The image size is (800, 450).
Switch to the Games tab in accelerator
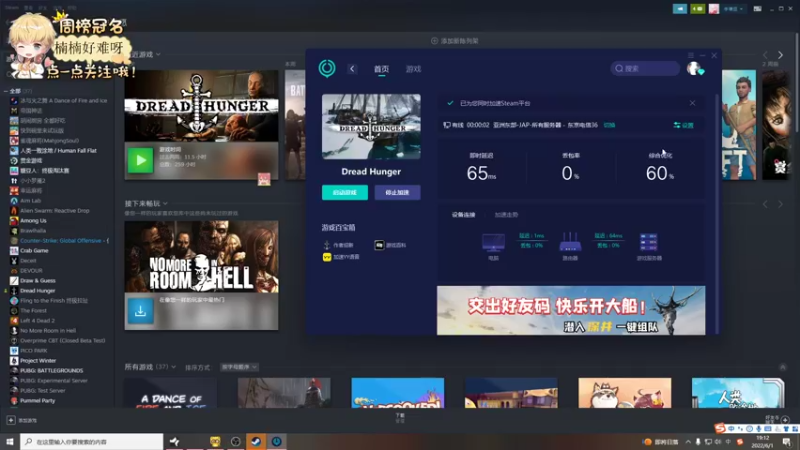[x=413, y=69]
